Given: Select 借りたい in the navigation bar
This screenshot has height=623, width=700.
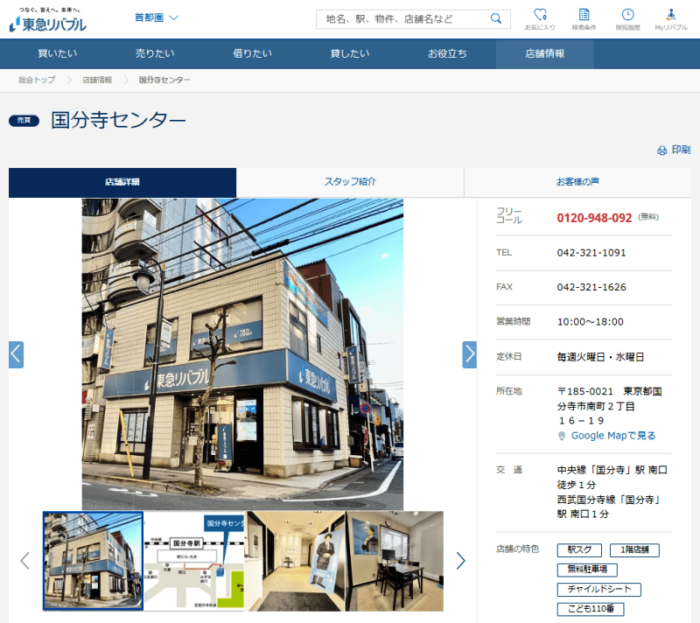Looking at the screenshot, I should [x=252, y=54].
